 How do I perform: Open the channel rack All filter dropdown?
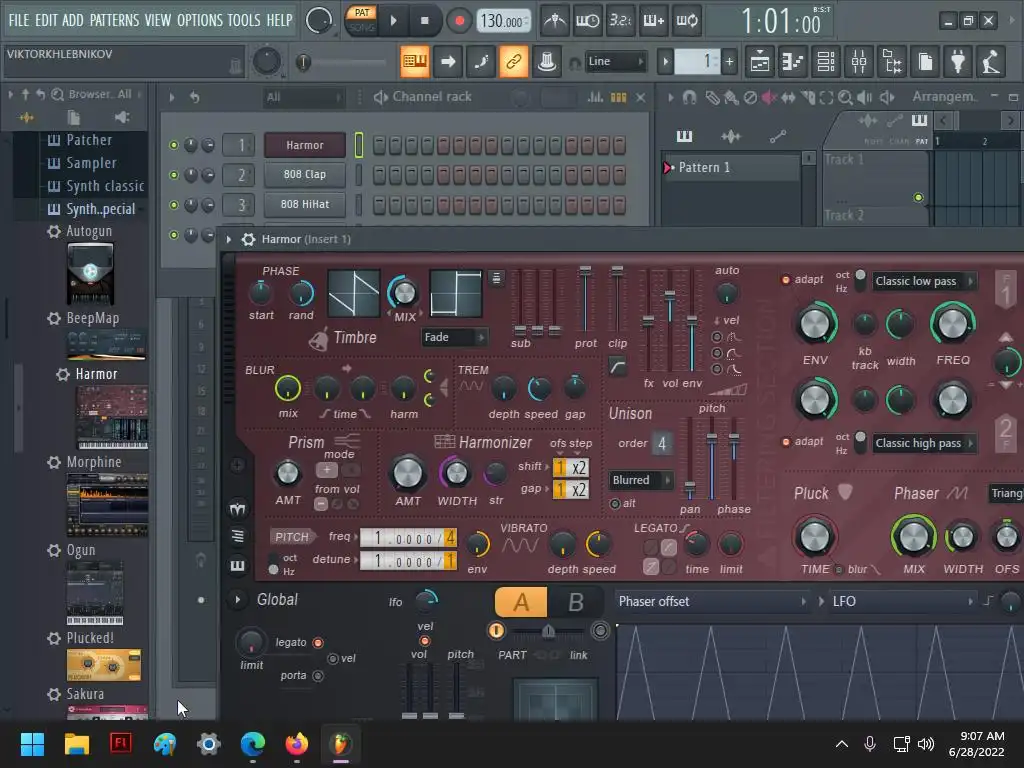point(303,97)
